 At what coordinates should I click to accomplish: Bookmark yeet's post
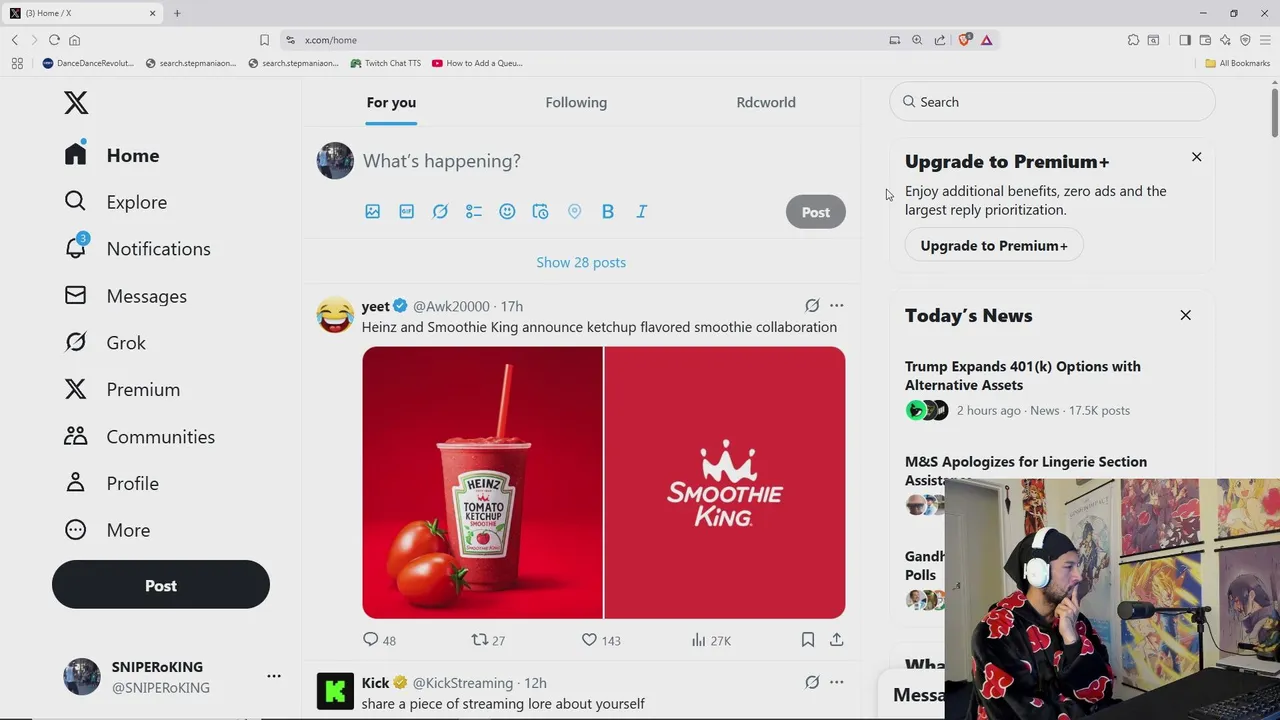click(x=808, y=640)
